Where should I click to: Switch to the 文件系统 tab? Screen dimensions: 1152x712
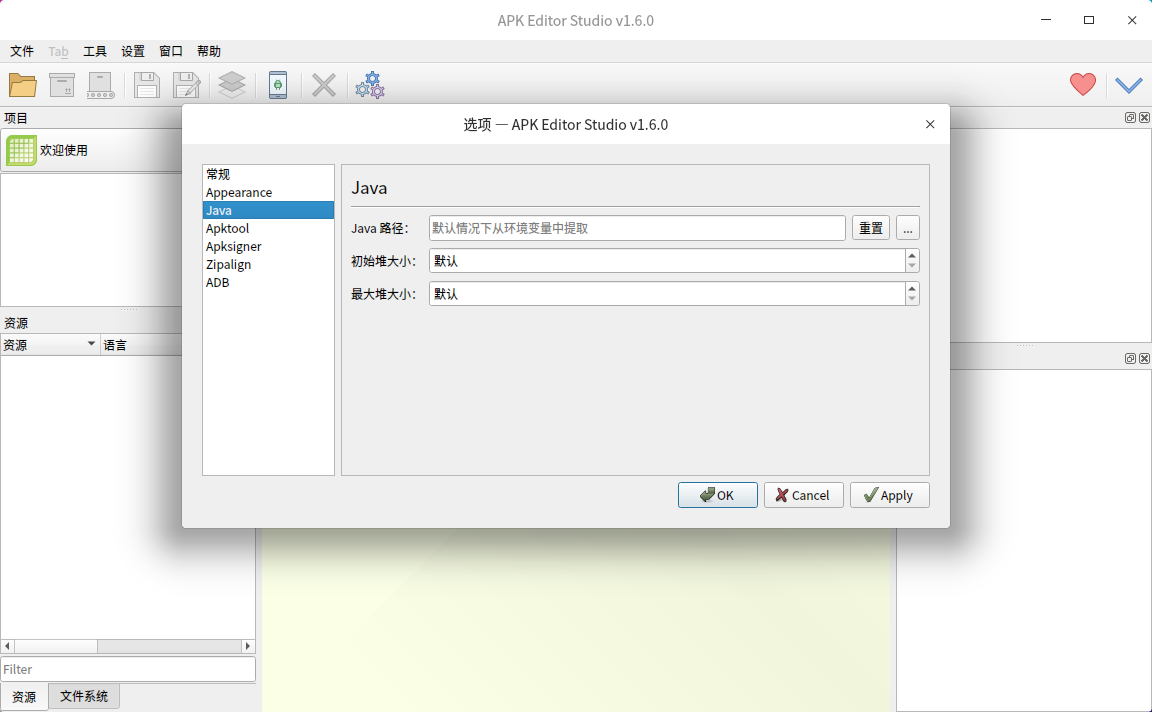(x=84, y=696)
